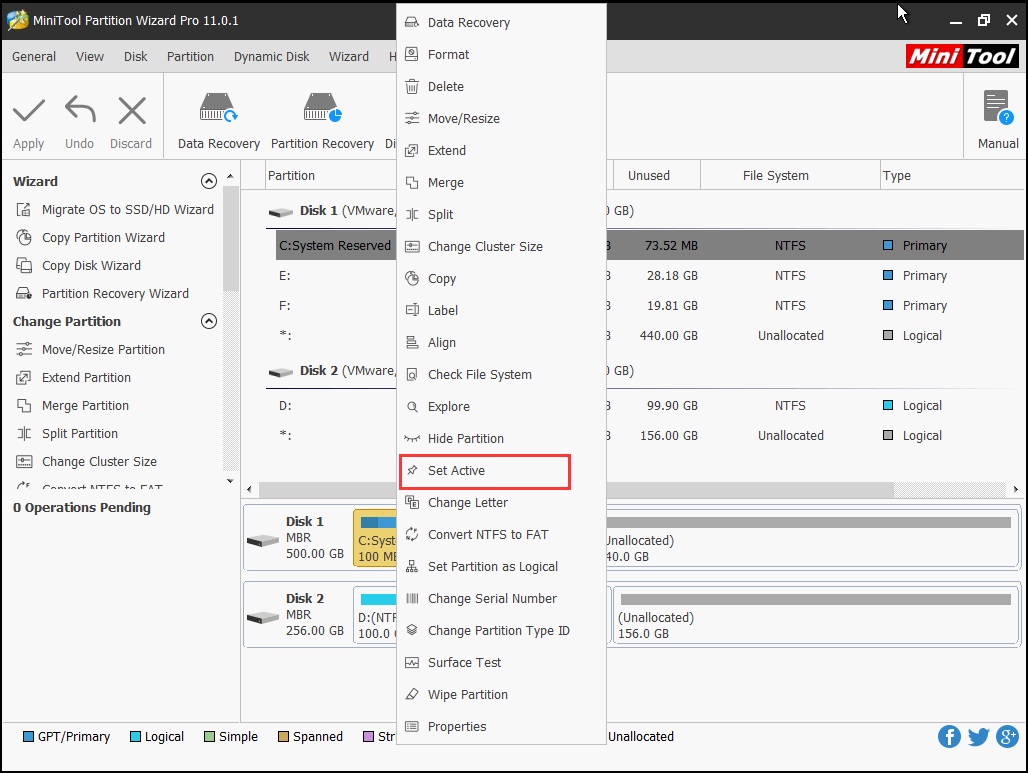
Task: Launch Partition Recovery Wizard in sidebar
Action: click(102, 294)
